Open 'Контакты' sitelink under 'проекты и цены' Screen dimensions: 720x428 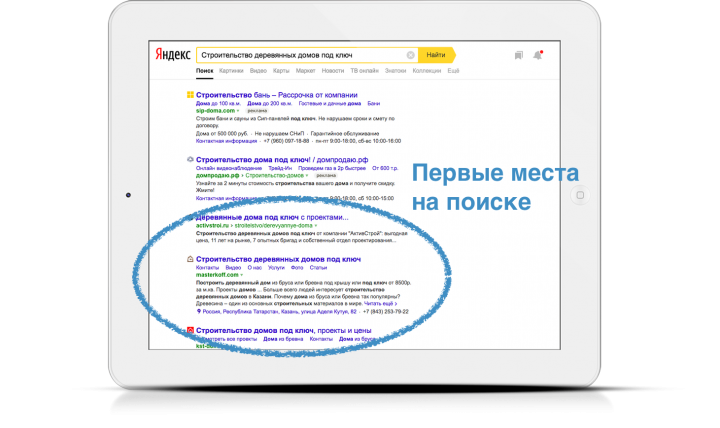tap(321, 339)
